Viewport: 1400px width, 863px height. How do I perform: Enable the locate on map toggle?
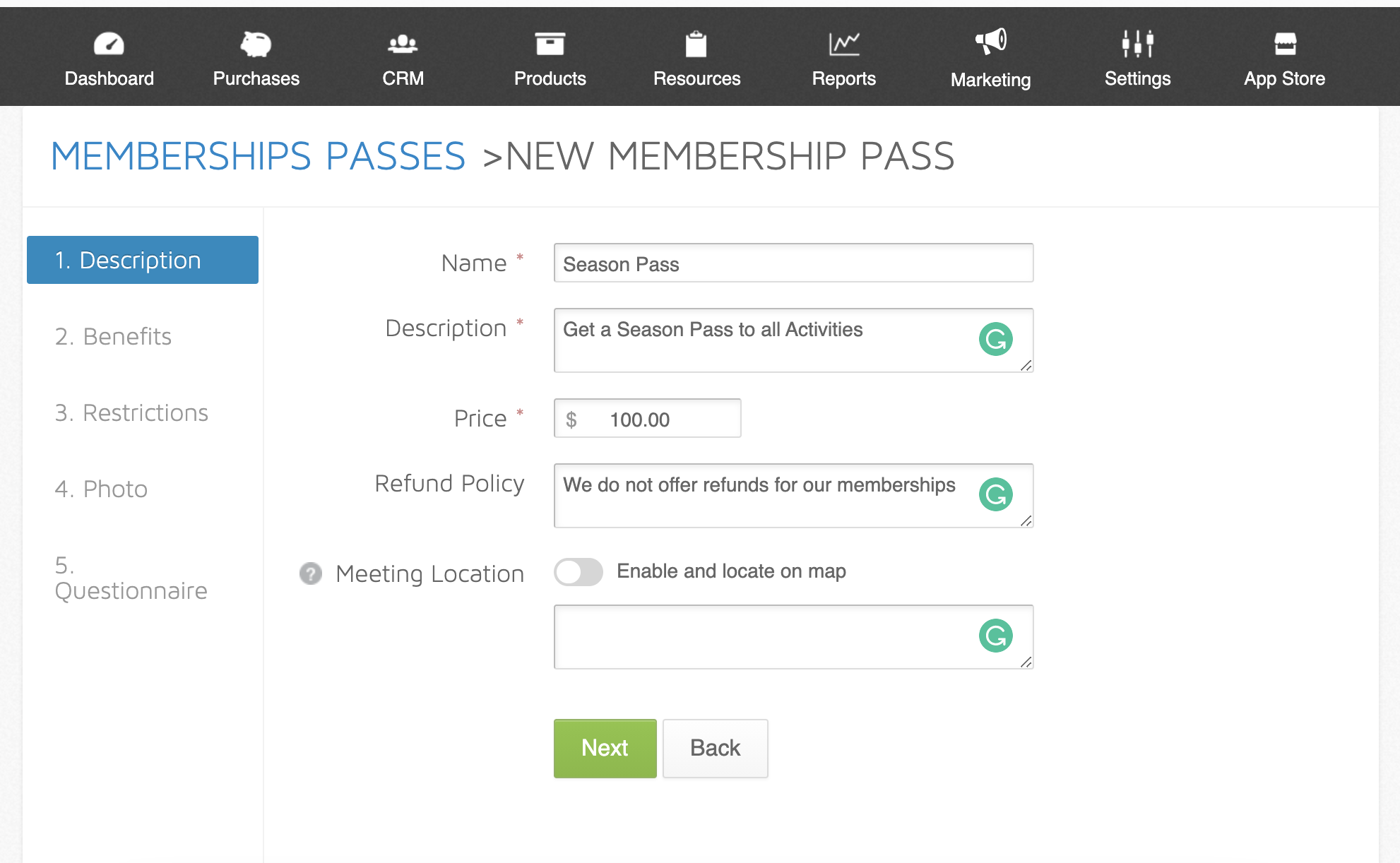579,572
